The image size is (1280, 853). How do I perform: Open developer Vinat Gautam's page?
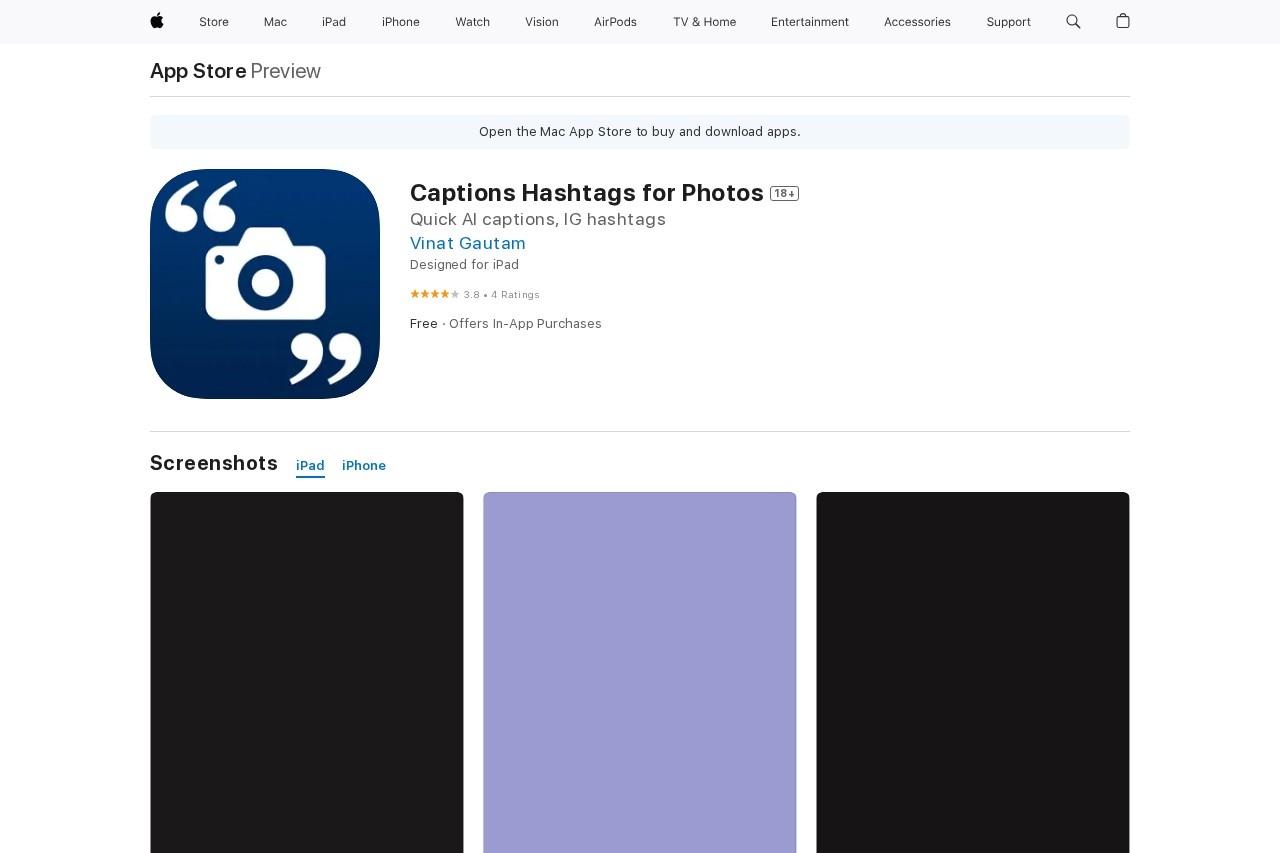tap(468, 243)
